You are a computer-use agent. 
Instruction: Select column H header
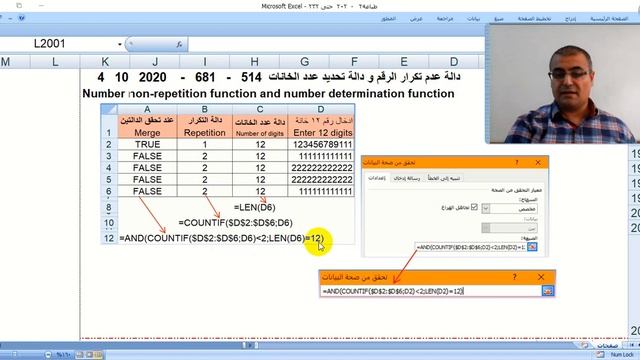254,62
